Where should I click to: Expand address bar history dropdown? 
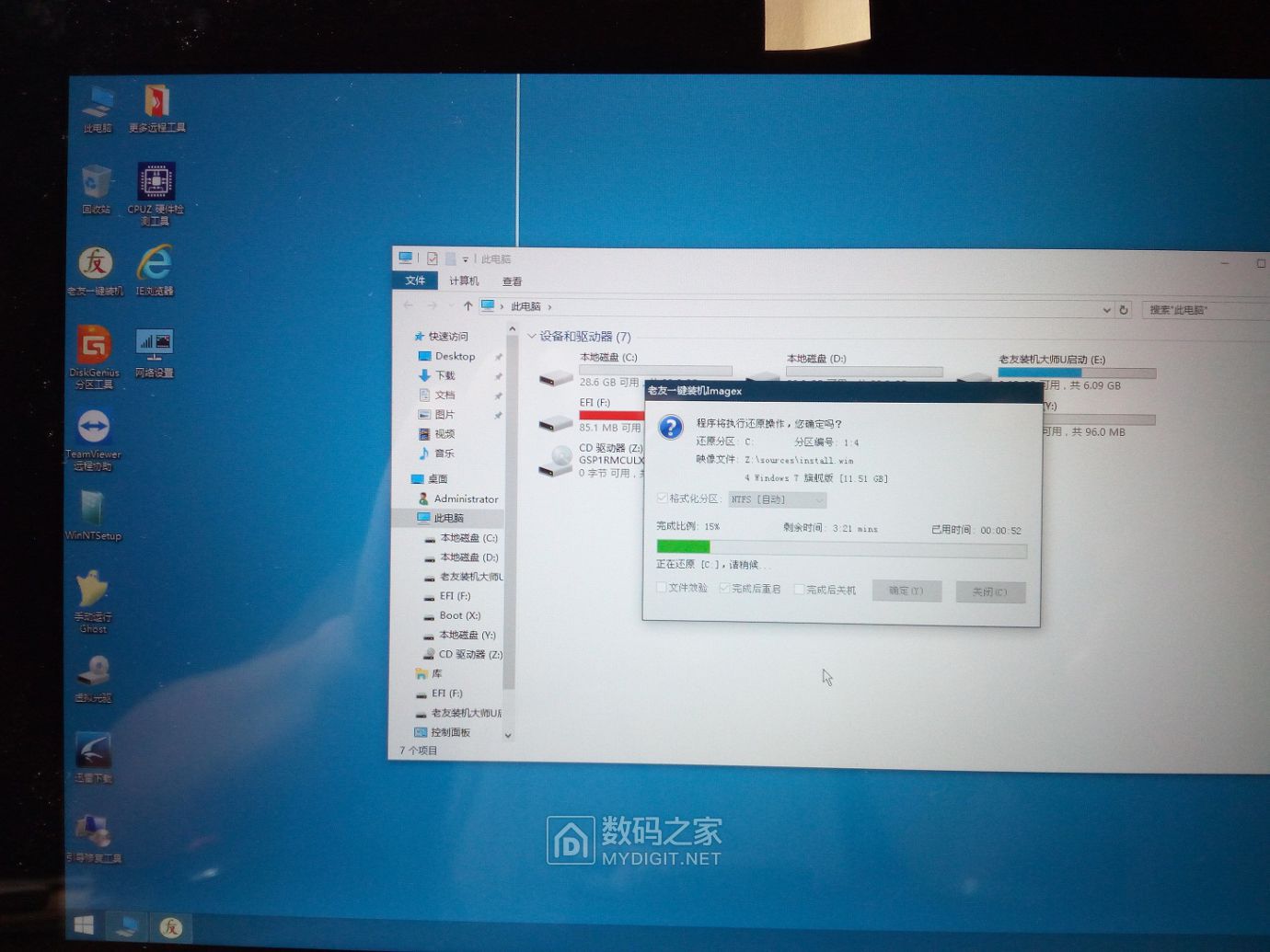click(x=1106, y=310)
